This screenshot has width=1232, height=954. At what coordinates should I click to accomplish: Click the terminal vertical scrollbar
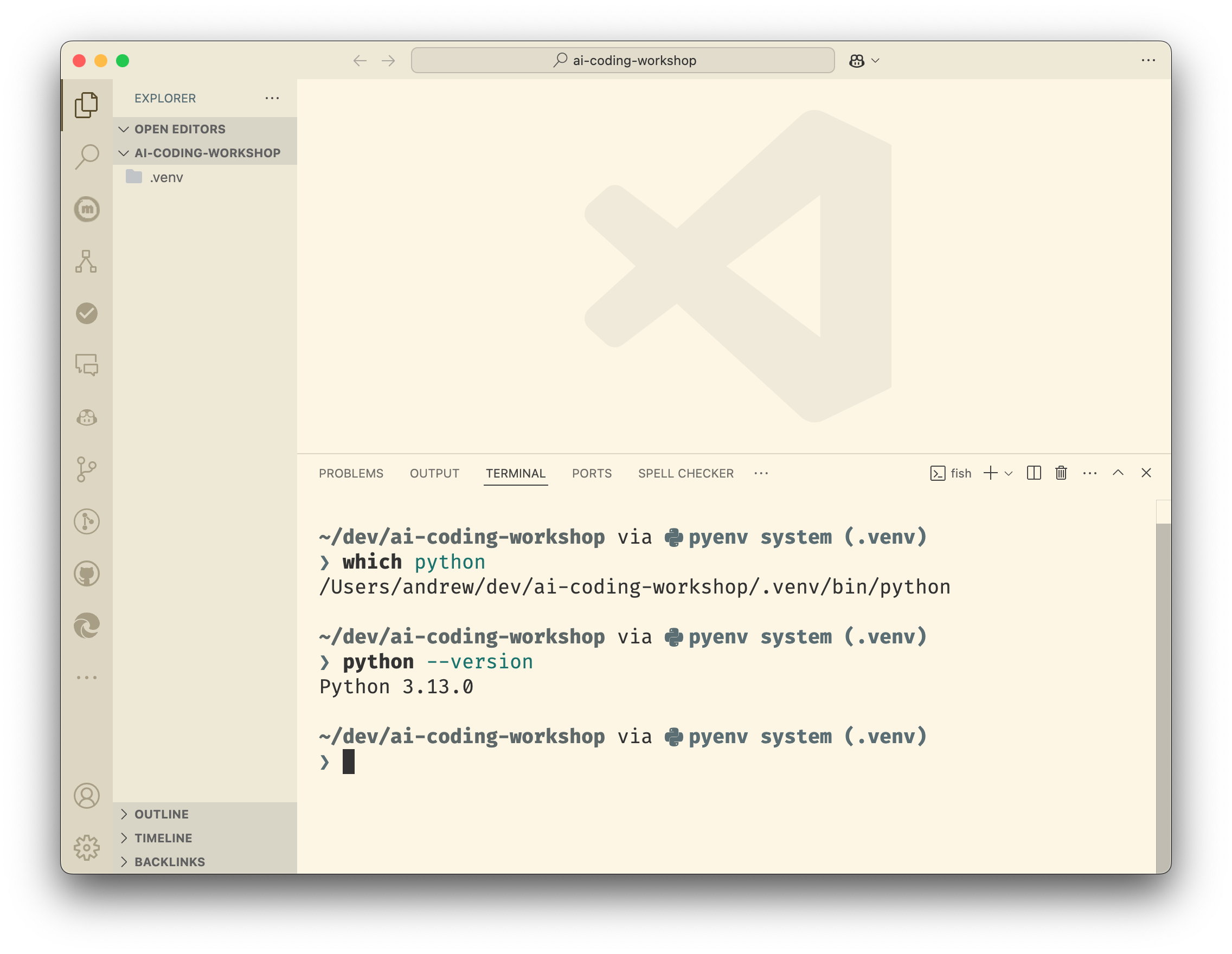pyautogui.click(x=1163, y=698)
